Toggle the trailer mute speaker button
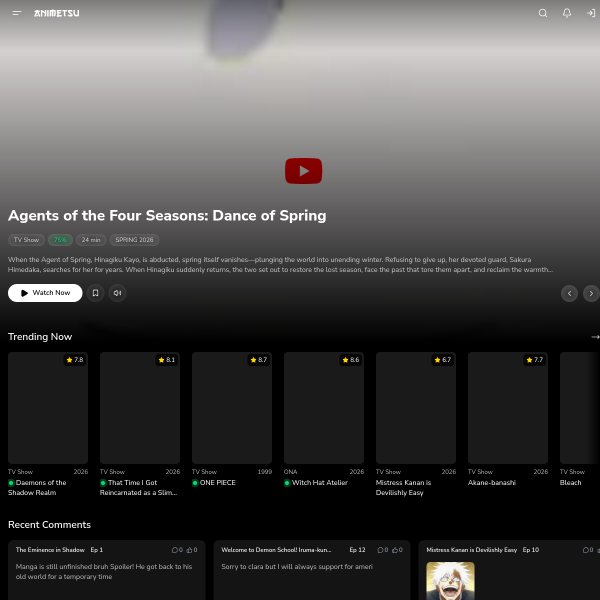This screenshot has height=600, width=600. pyautogui.click(x=117, y=293)
